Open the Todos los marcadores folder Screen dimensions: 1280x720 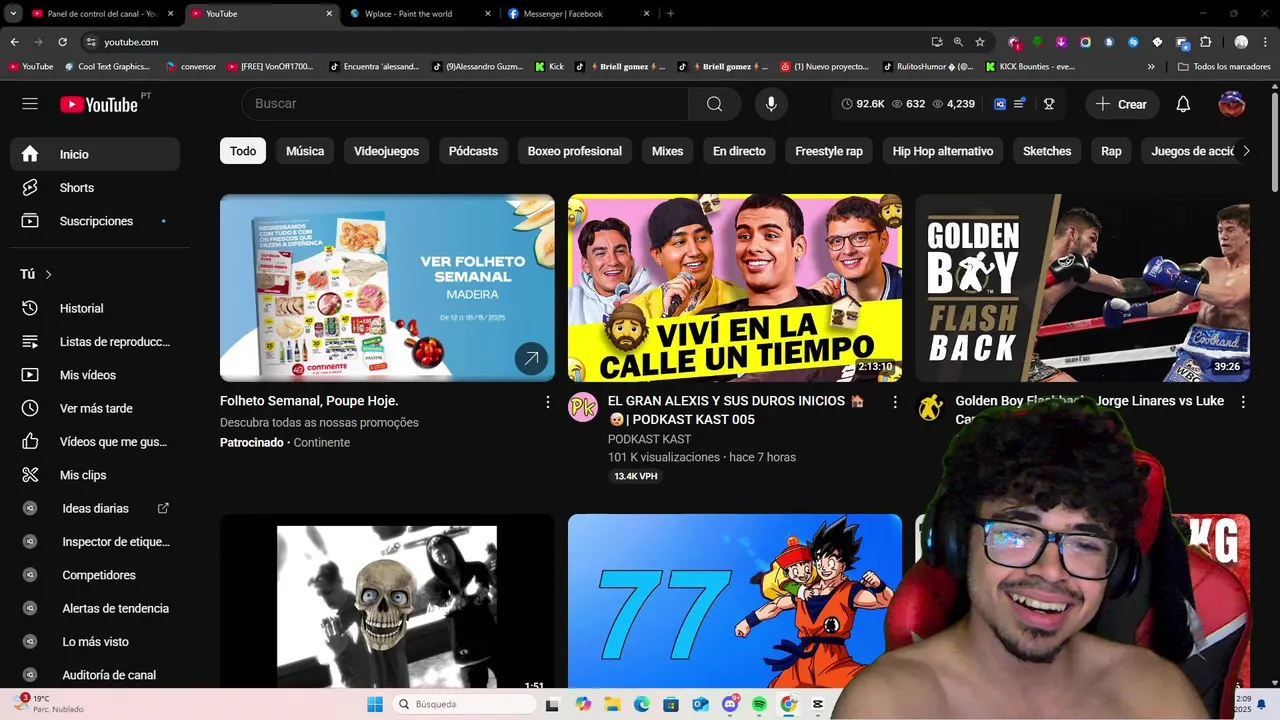pos(1224,66)
